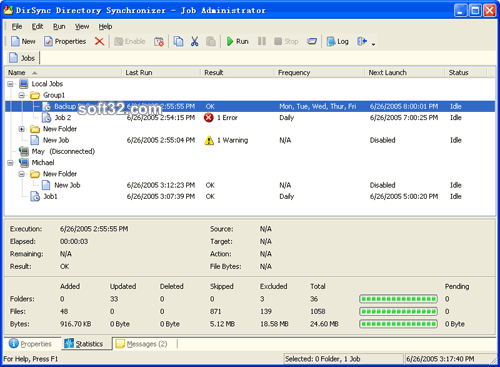Screen dimensions: 500x367
Task: Click the scissors Cut icon
Action: (195, 41)
